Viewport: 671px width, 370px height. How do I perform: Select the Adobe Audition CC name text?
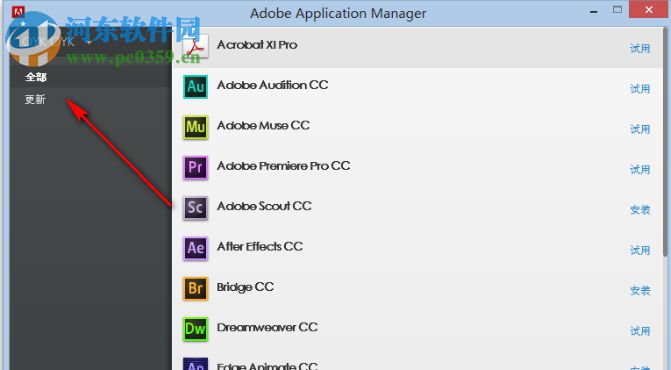click(273, 85)
